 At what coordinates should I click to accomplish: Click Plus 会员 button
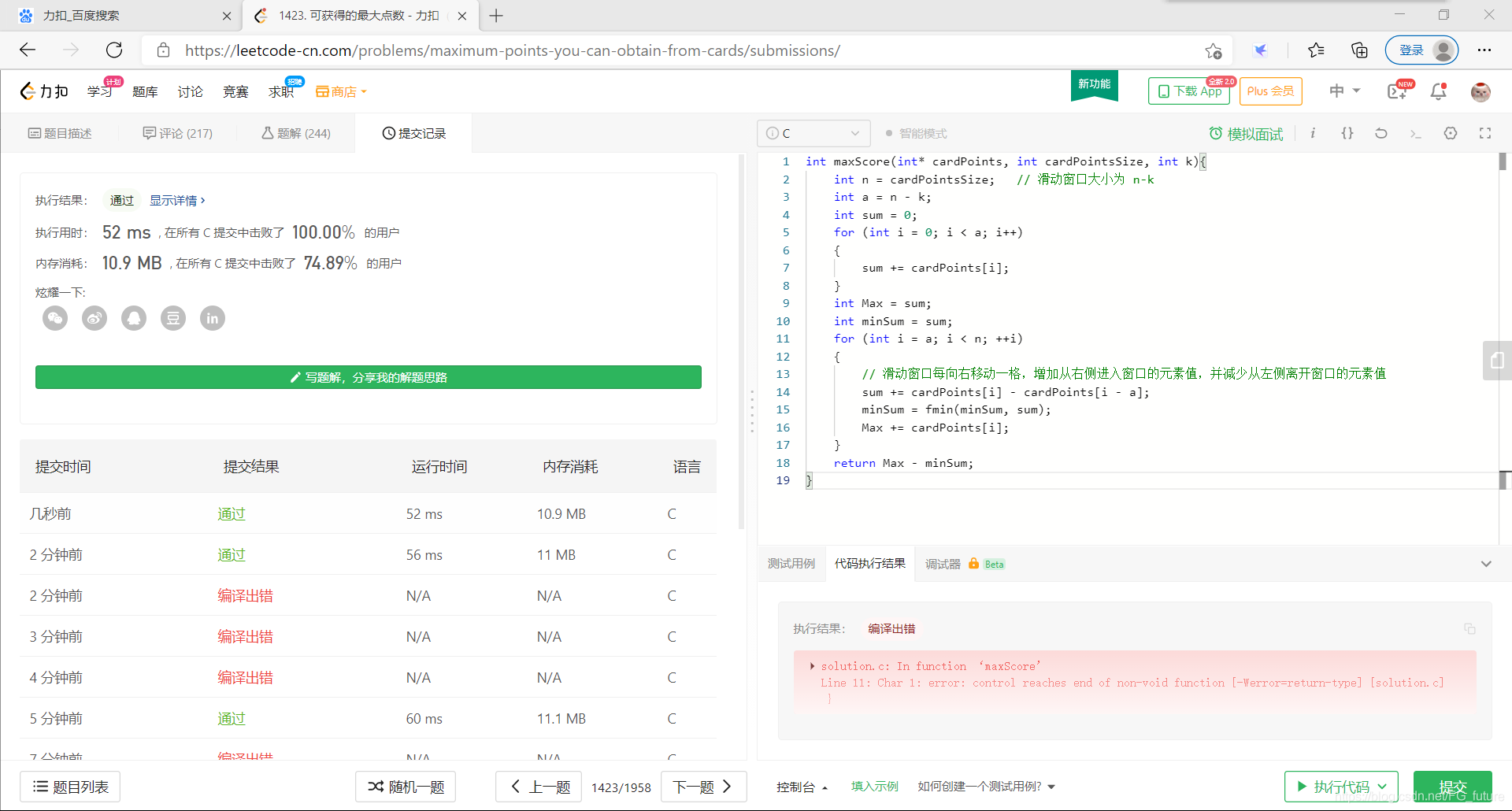click(x=1271, y=91)
